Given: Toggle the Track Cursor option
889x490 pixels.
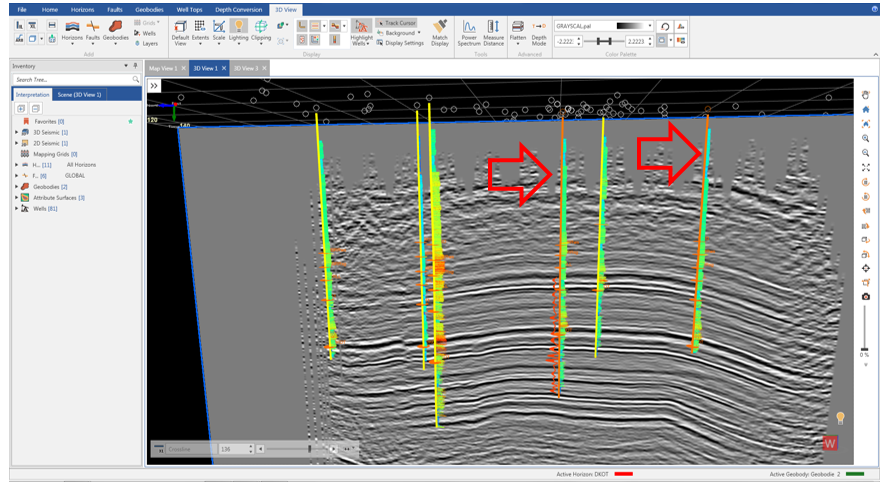Looking at the screenshot, I should click(396, 23).
